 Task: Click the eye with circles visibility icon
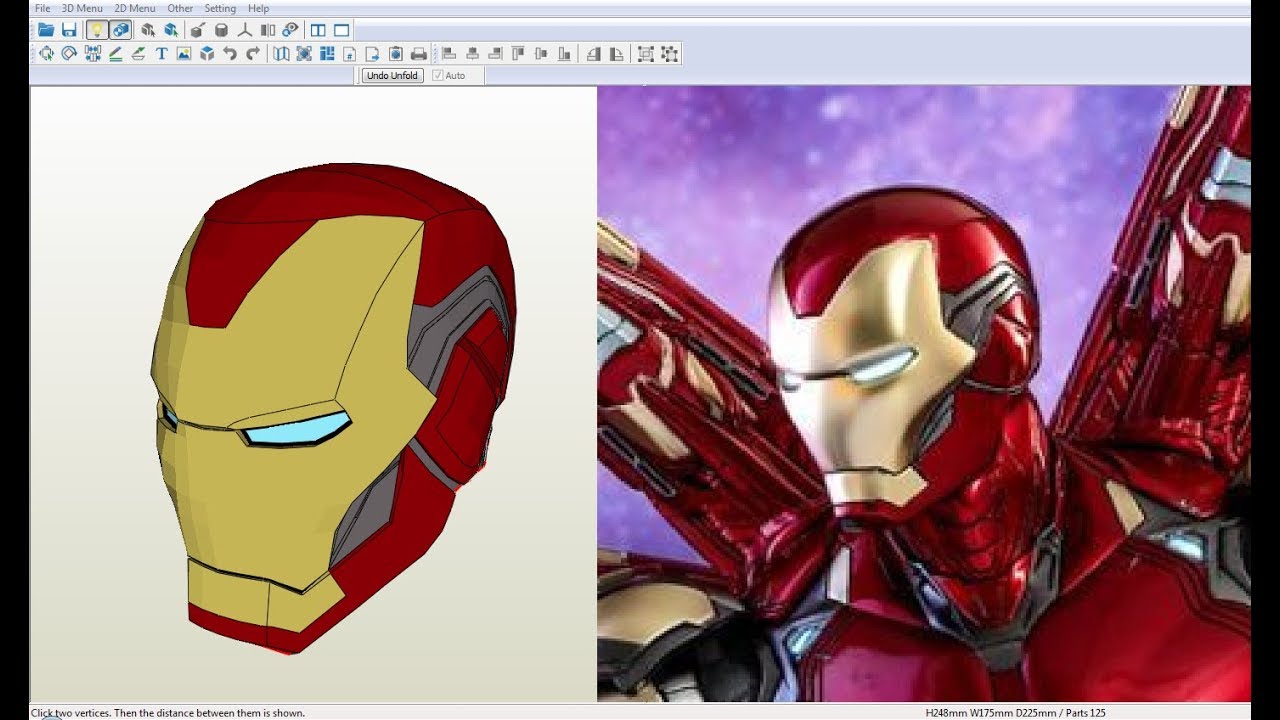[x=290, y=30]
